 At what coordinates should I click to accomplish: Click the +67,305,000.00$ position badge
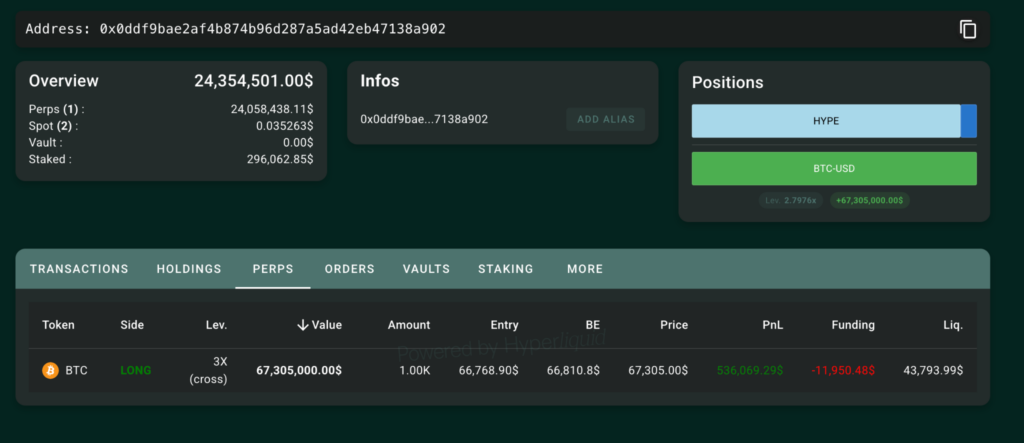coord(869,200)
